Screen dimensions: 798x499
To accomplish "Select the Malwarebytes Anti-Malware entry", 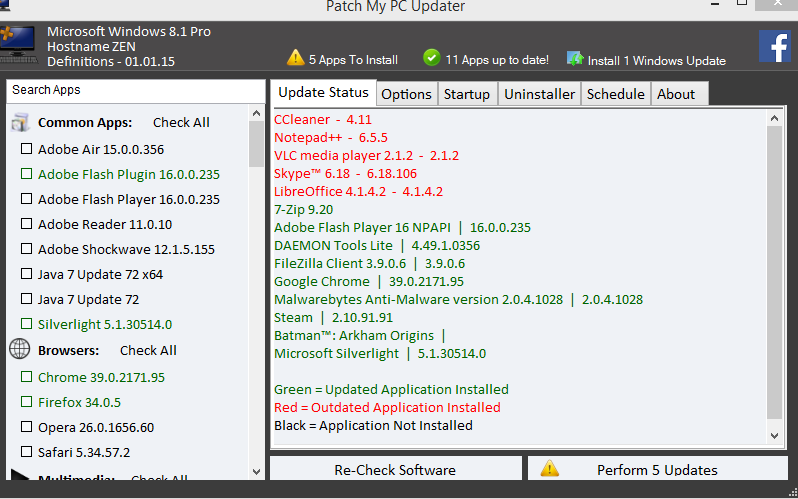I will click(x=459, y=300).
